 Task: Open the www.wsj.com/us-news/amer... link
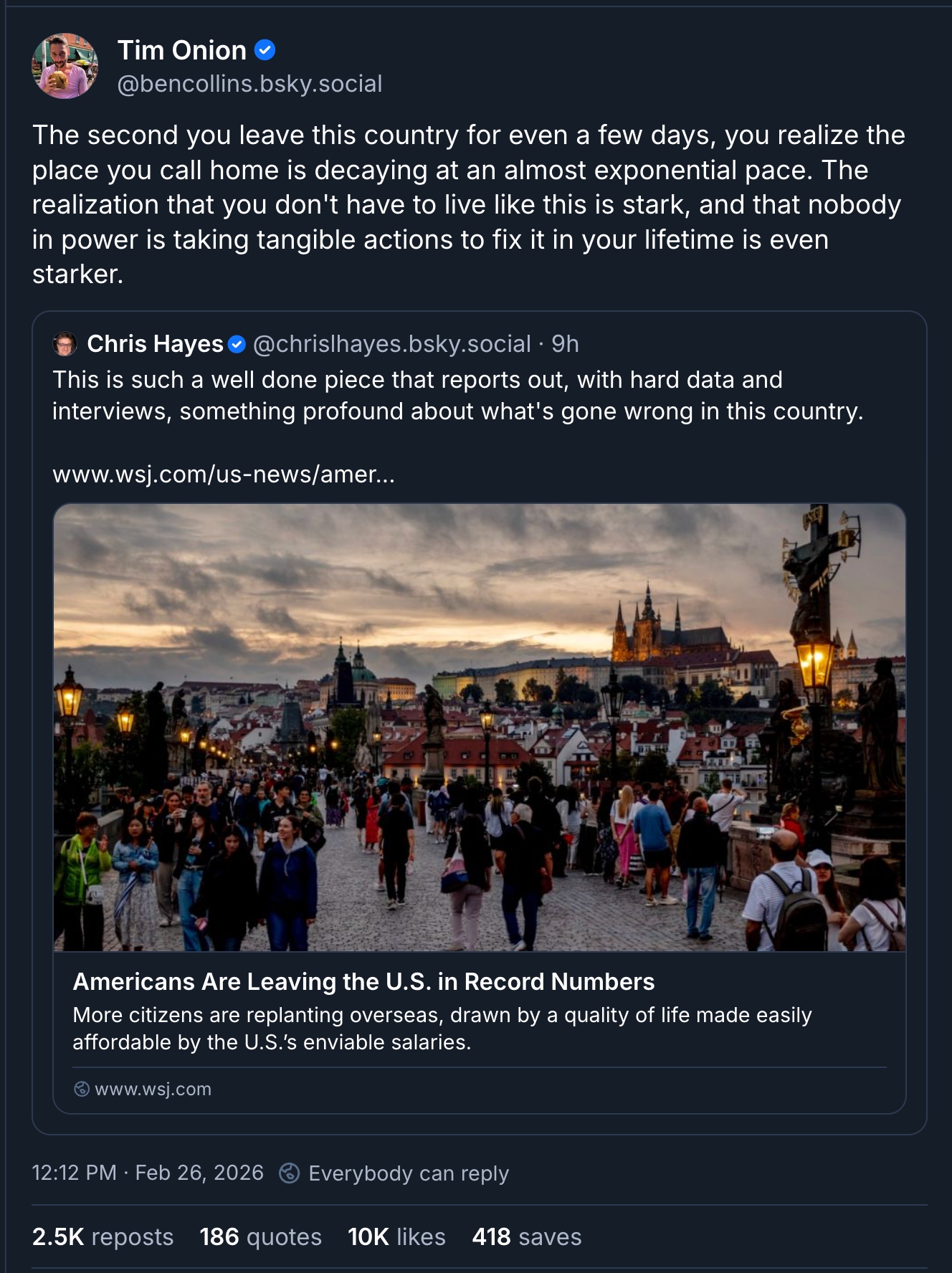(x=224, y=474)
